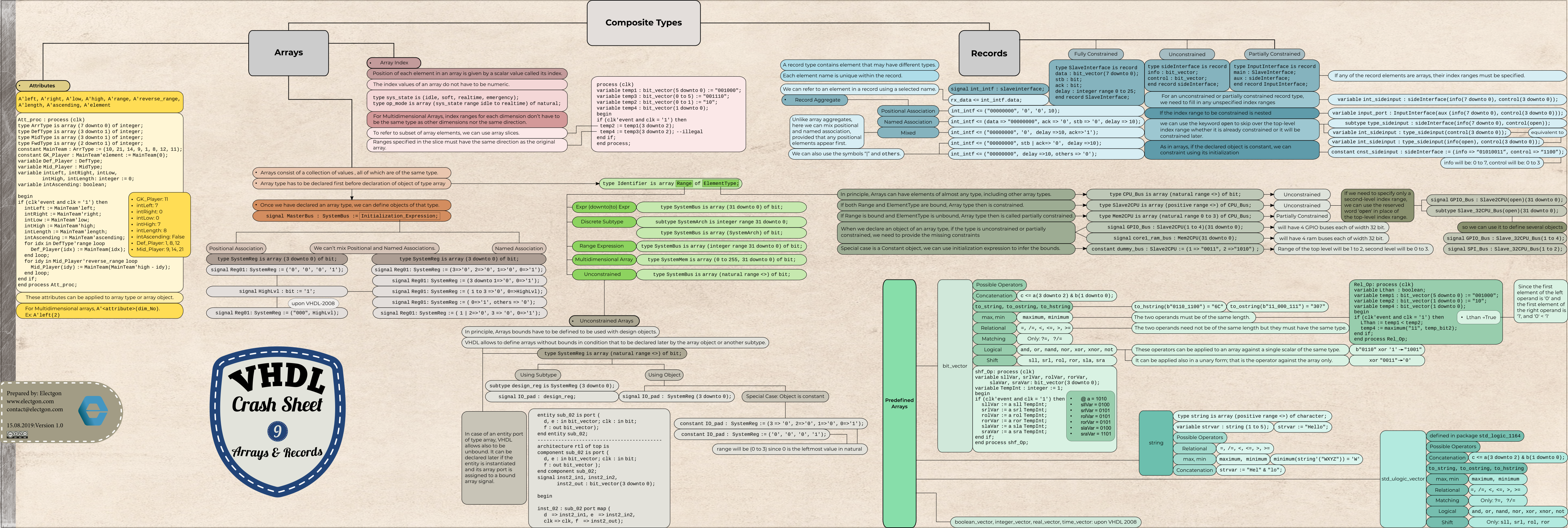Click the Creative Commons license badge
The image size is (1568, 528).
17,435
